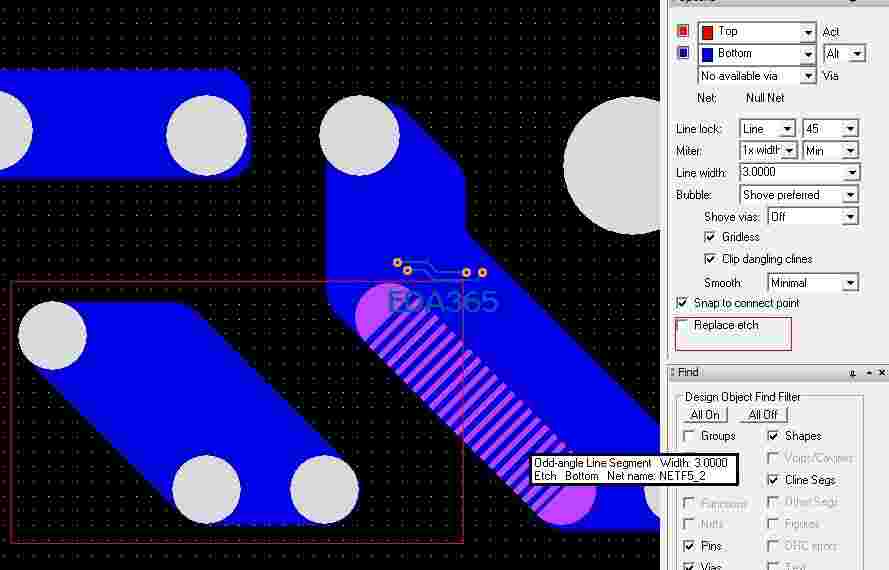Viewport: 889px width, 570px height.
Task: Pin the Find panel with pushpin icon
Action: 852,373
